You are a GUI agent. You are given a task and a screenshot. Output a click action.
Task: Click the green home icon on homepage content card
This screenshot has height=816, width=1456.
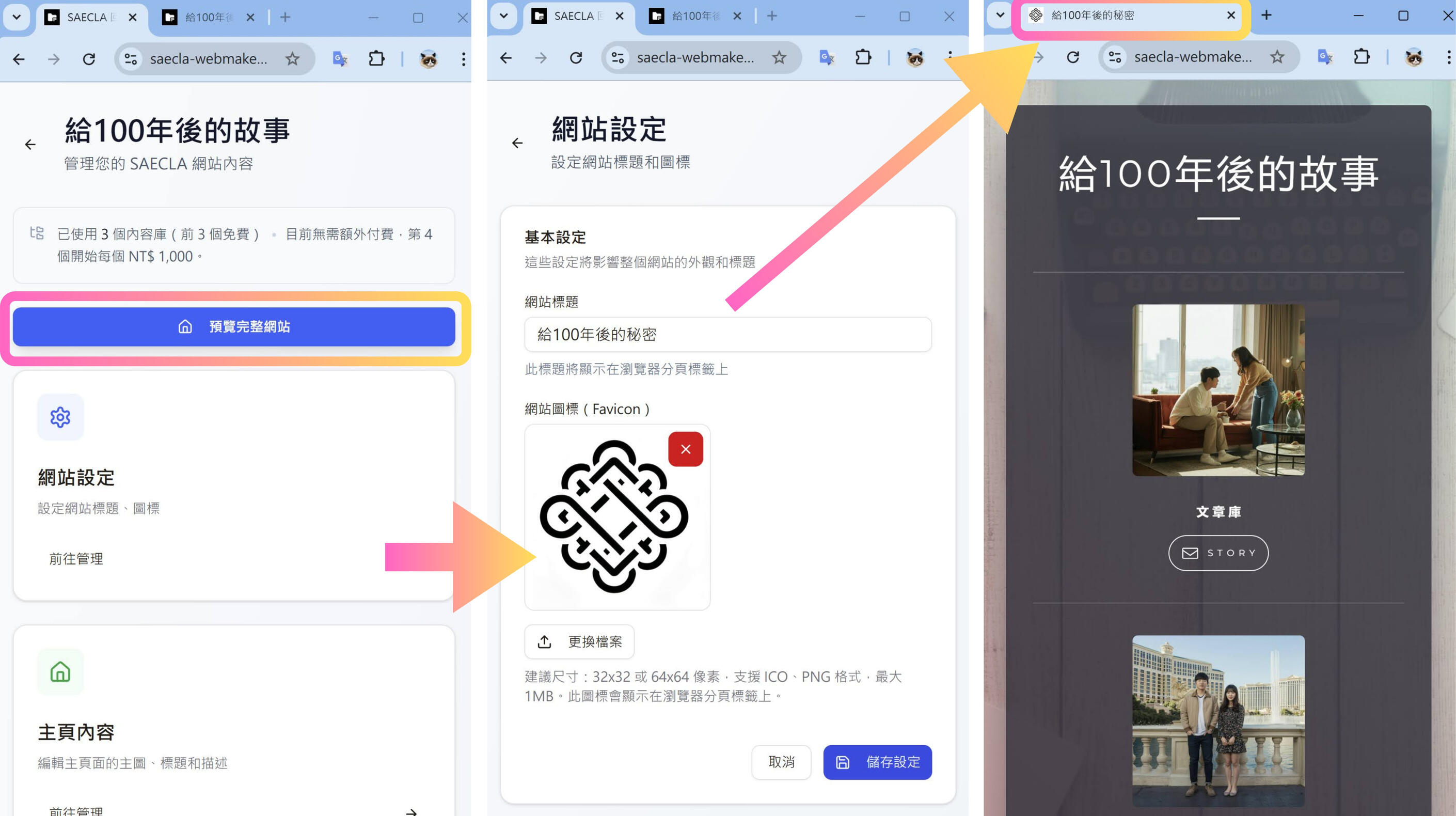[x=60, y=672]
